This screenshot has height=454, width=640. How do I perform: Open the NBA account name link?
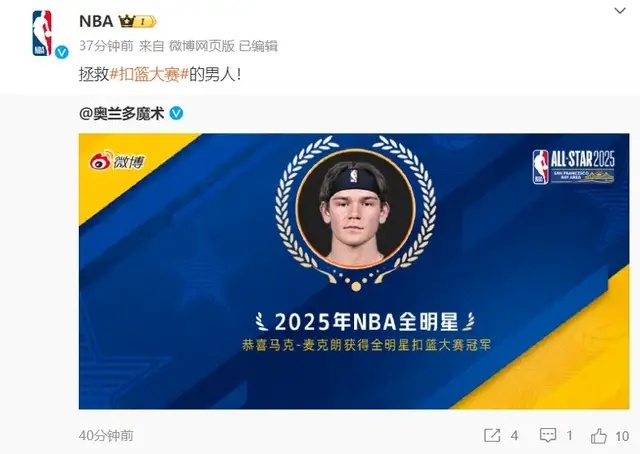click(96, 21)
